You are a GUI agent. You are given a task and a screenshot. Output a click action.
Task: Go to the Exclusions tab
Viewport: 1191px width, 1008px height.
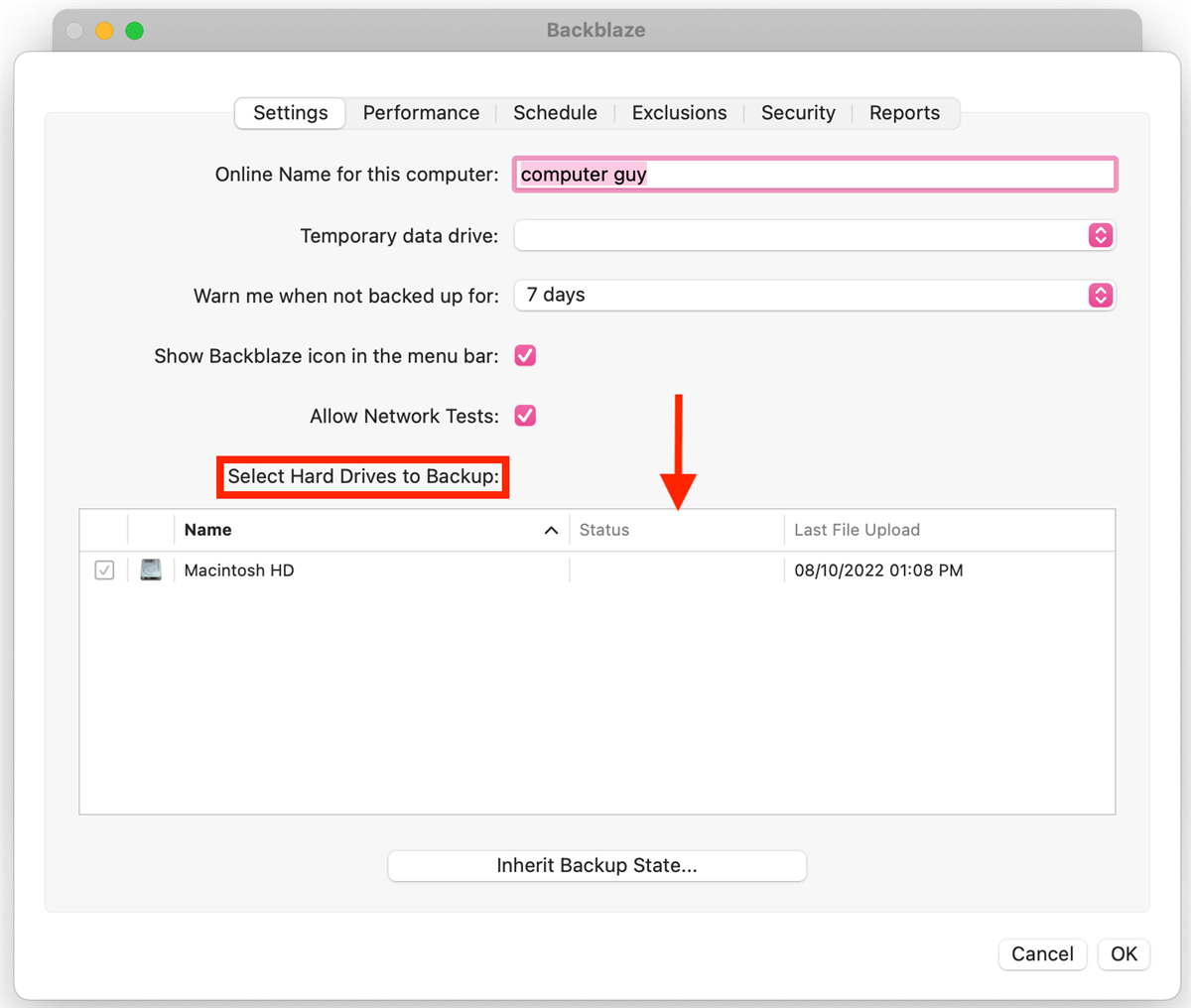(679, 113)
